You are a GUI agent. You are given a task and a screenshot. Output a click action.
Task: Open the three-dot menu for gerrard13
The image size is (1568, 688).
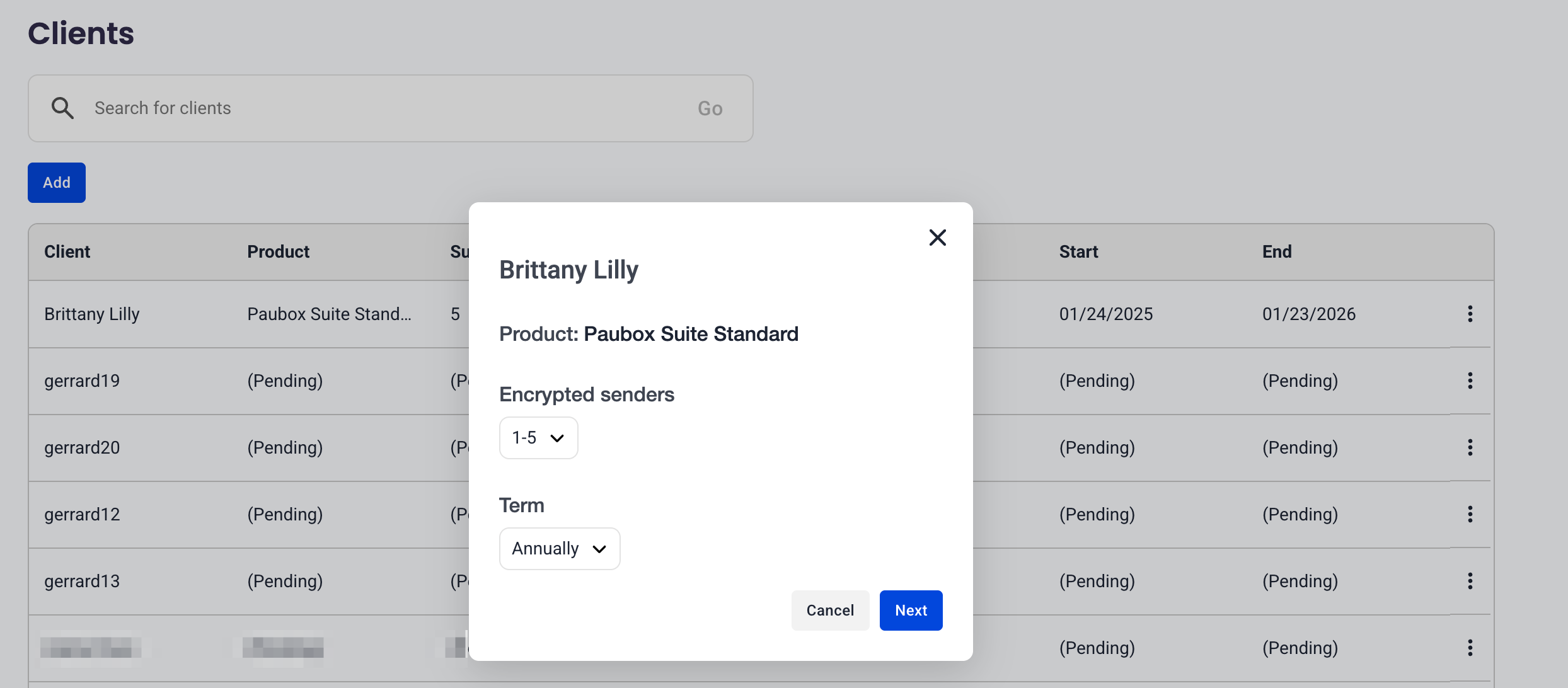[1470, 581]
